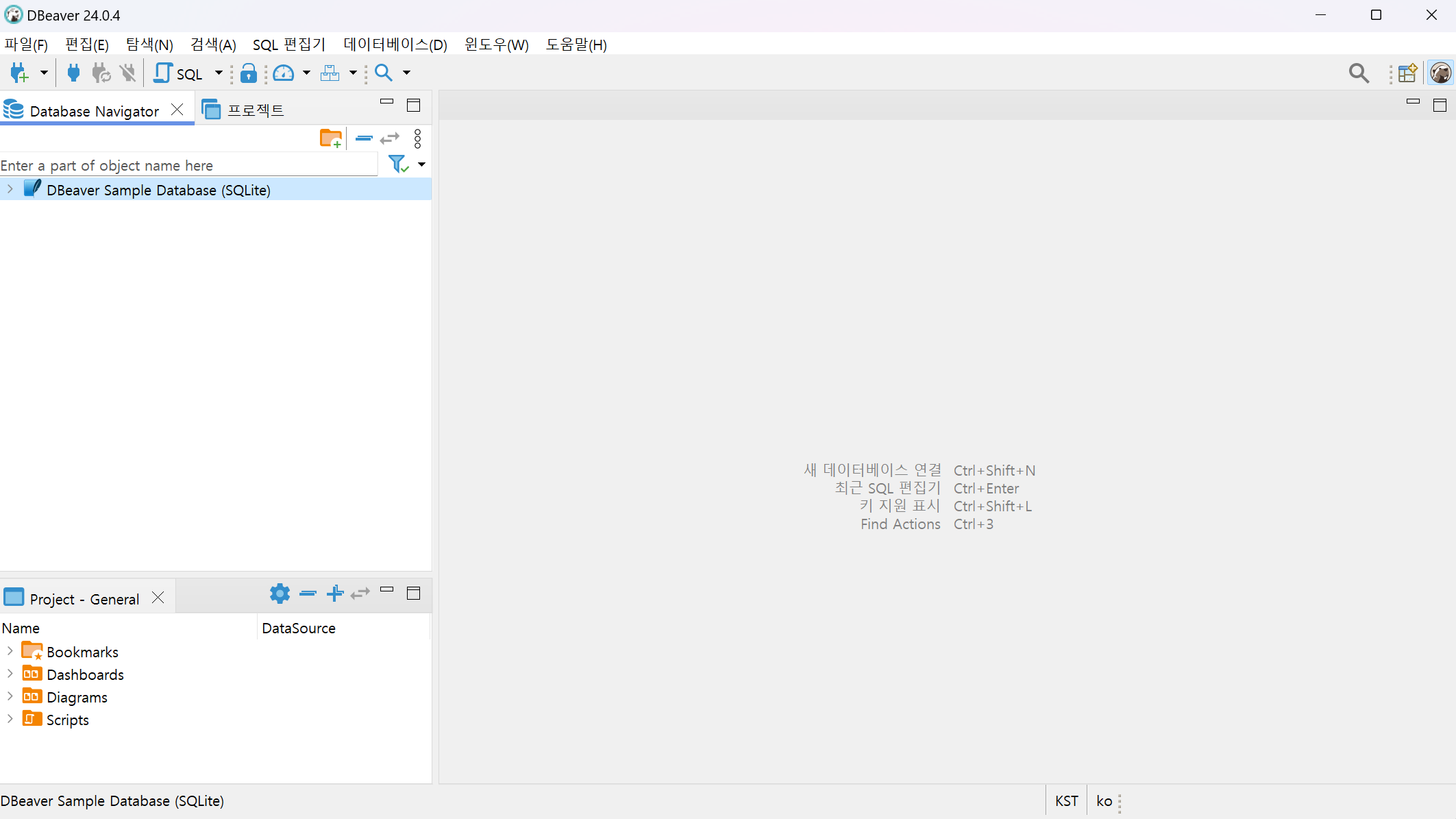This screenshot has height=819, width=1456.
Task: Reconnect to the database
Action: 101,73
